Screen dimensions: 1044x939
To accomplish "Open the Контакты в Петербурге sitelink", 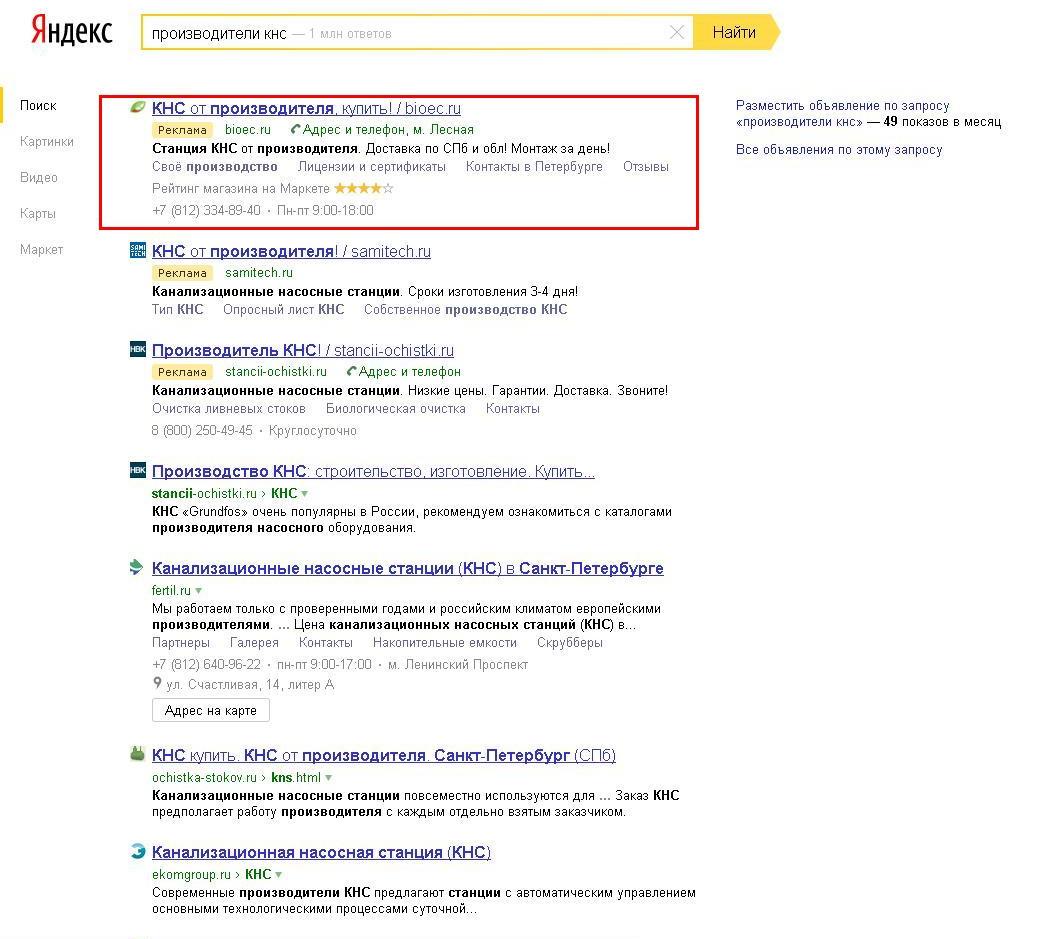I will pos(534,166).
